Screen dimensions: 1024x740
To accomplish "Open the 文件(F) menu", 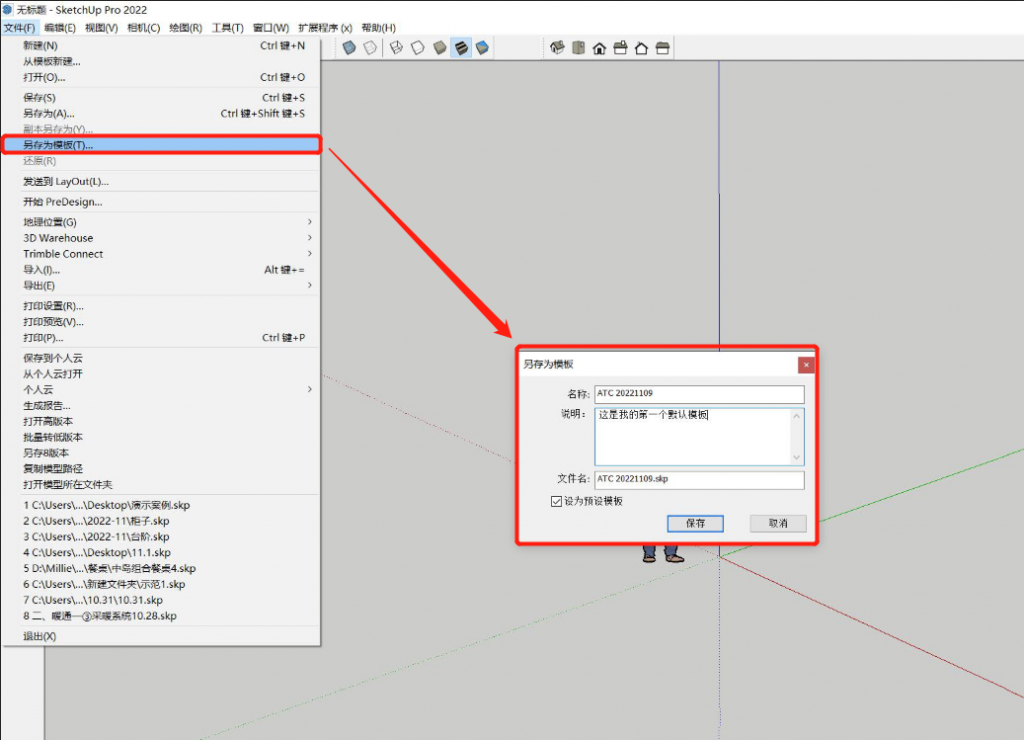I will pos(20,27).
